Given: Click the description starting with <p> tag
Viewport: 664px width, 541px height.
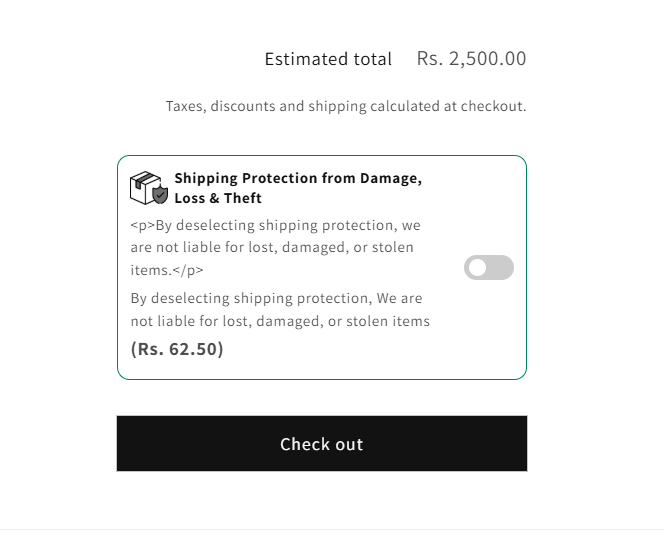Looking at the screenshot, I should tap(275, 224).
